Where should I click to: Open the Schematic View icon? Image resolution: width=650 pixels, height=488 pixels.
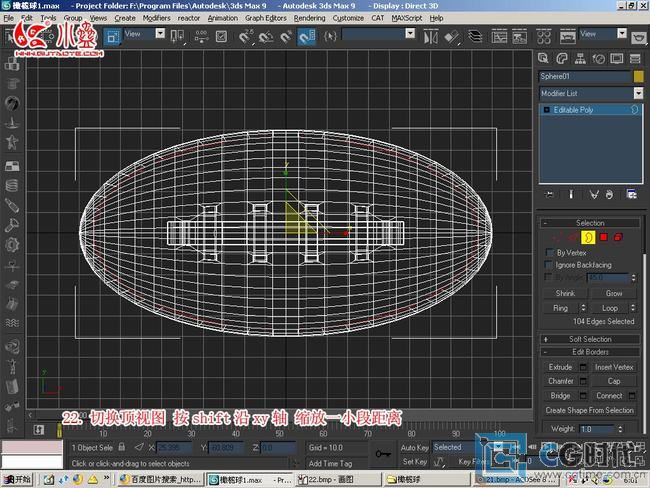point(519,37)
